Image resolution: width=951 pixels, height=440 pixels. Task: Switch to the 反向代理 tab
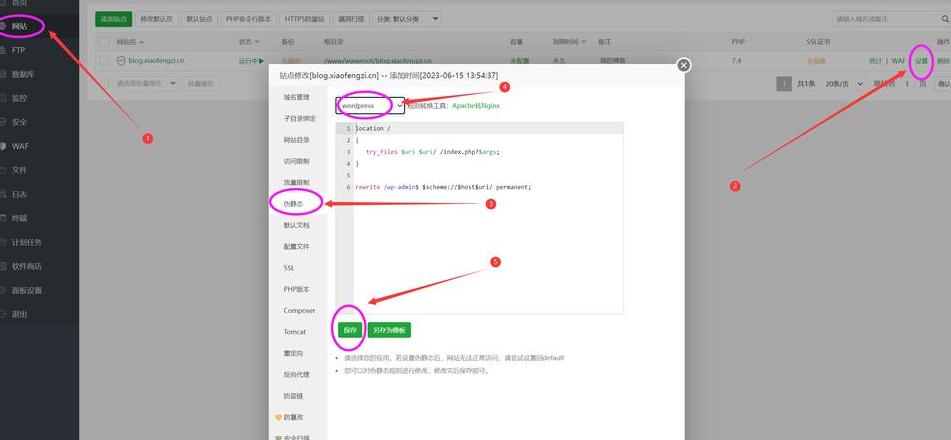click(x=297, y=374)
